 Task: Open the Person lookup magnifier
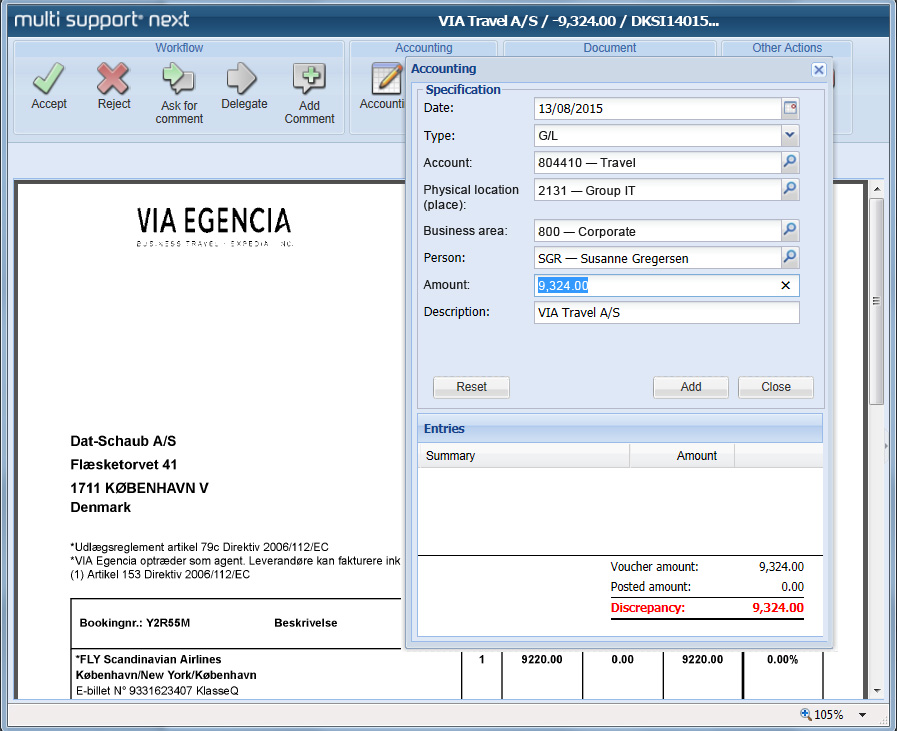click(x=790, y=257)
